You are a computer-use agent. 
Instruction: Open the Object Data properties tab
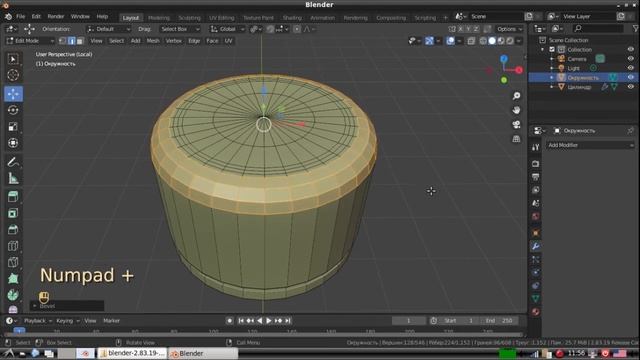[536, 299]
